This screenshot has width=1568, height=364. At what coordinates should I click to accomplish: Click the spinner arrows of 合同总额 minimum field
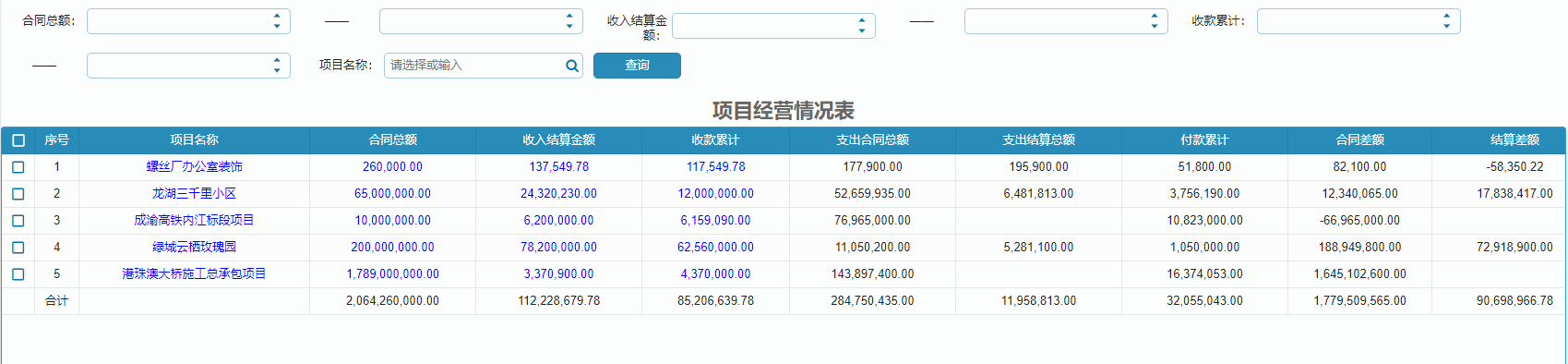pyautogui.click(x=277, y=21)
